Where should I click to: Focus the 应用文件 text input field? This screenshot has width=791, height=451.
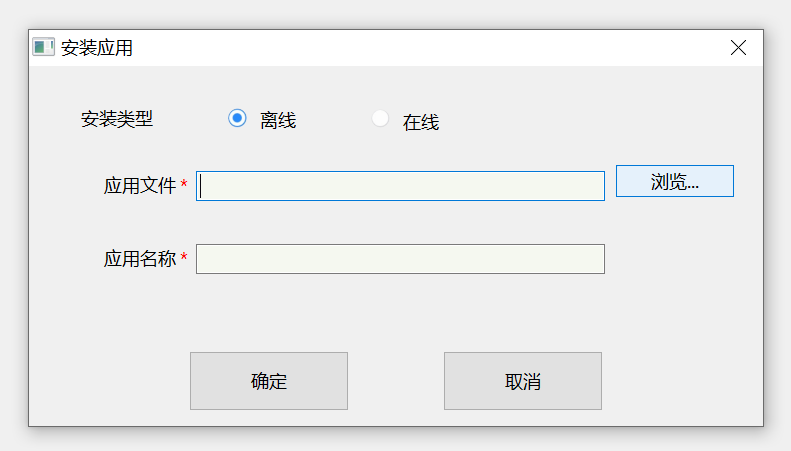400,186
